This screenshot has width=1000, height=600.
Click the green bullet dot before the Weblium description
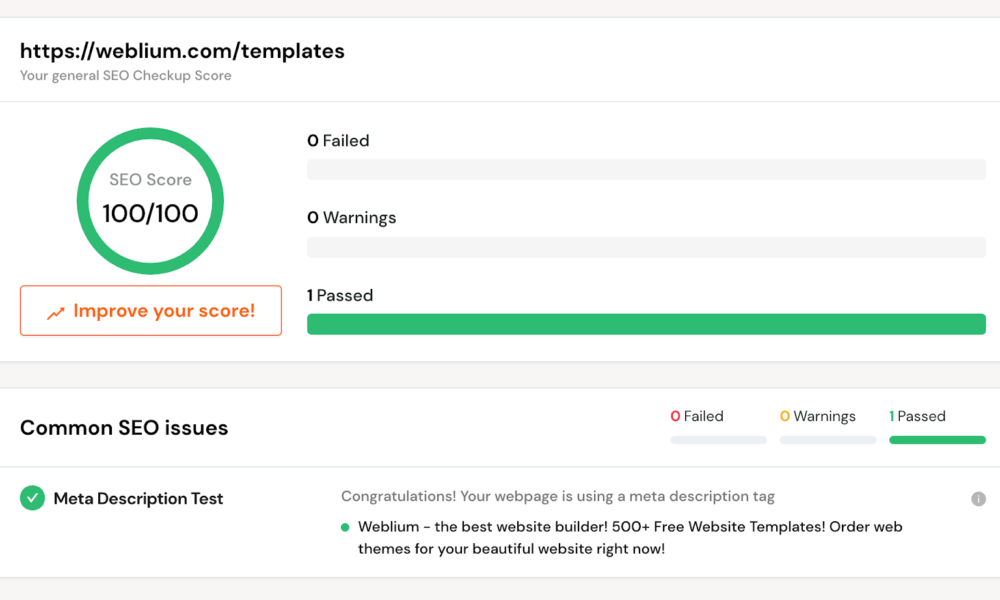345,527
